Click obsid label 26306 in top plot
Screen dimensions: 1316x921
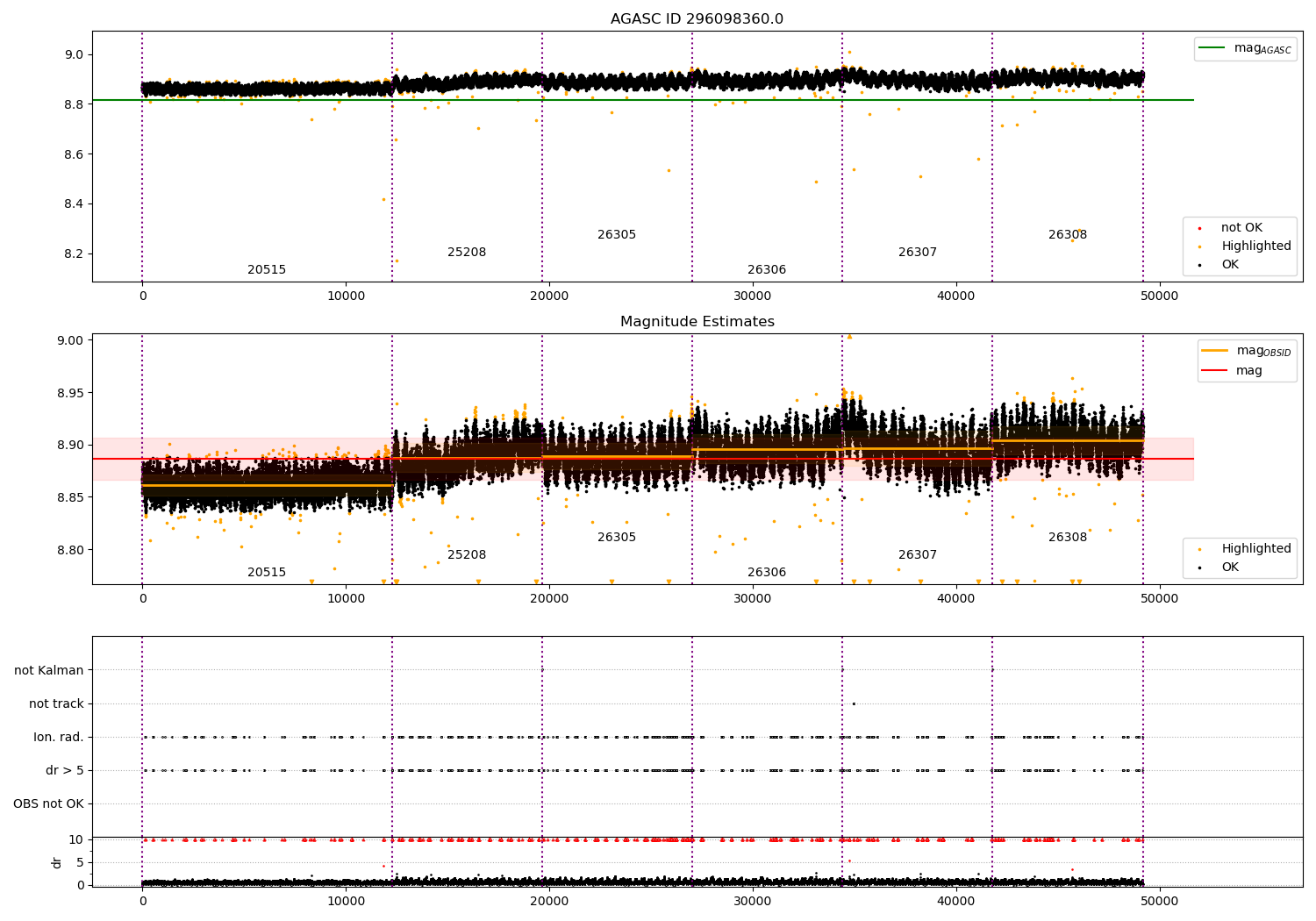click(x=767, y=270)
